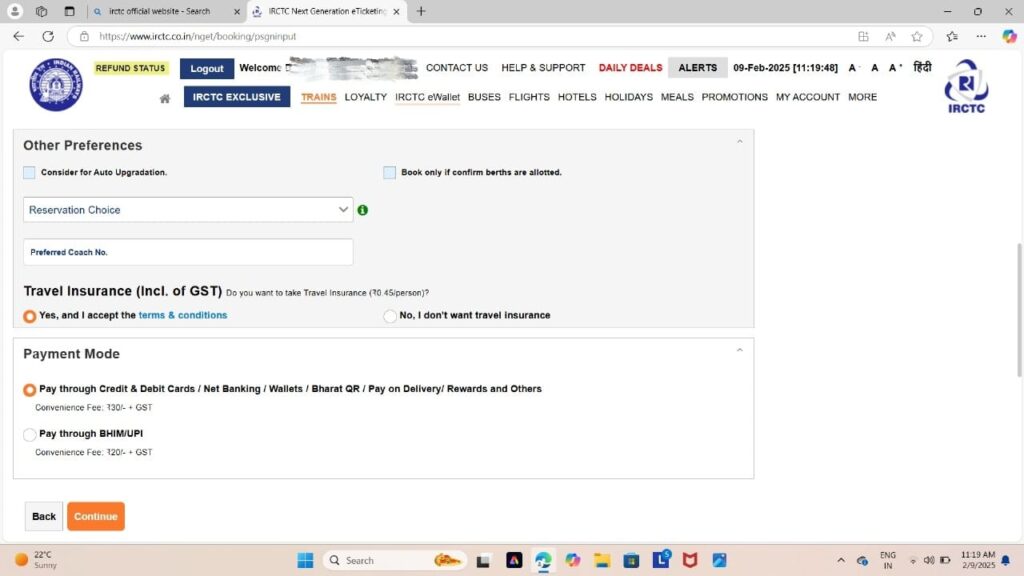The height and width of the screenshot is (576, 1024).
Task: Open Edge settings three-dot menu
Action: pos(981,37)
